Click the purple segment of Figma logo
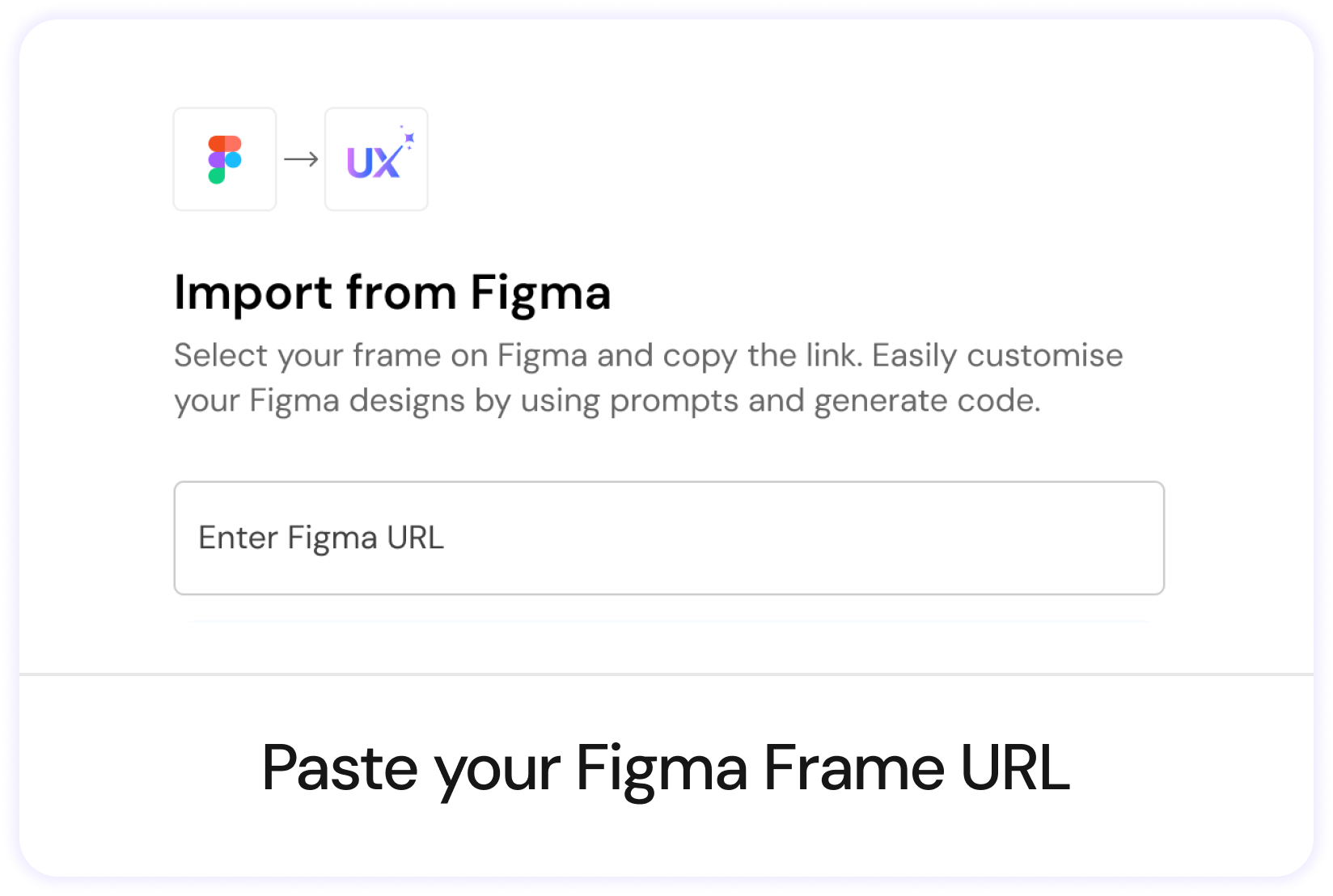Viewport: 1333px width, 896px height. pyautogui.click(x=216, y=159)
